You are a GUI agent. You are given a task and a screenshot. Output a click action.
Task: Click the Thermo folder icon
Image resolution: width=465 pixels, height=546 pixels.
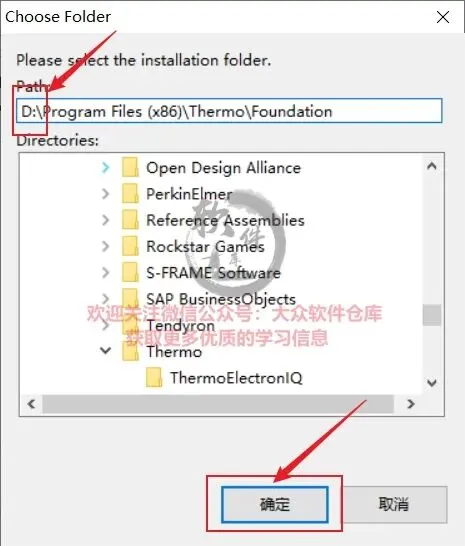tap(131, 351)
